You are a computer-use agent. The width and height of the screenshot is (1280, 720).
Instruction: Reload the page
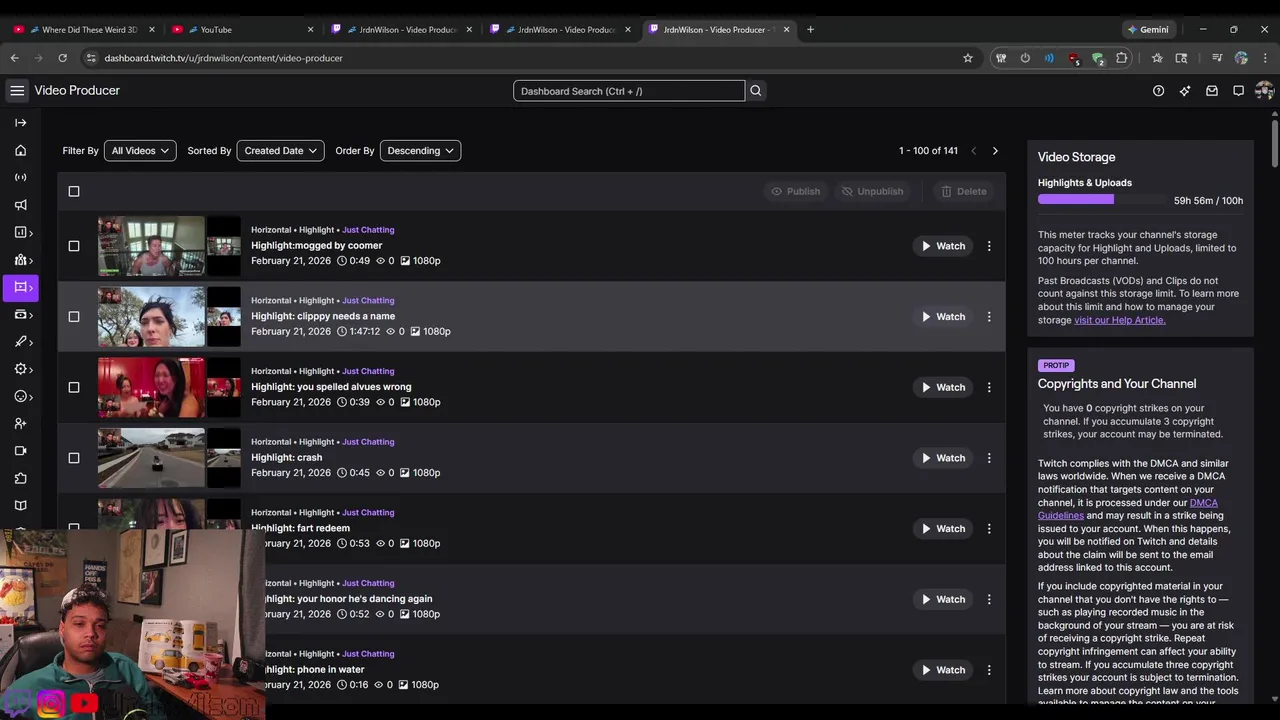point(62,58)
